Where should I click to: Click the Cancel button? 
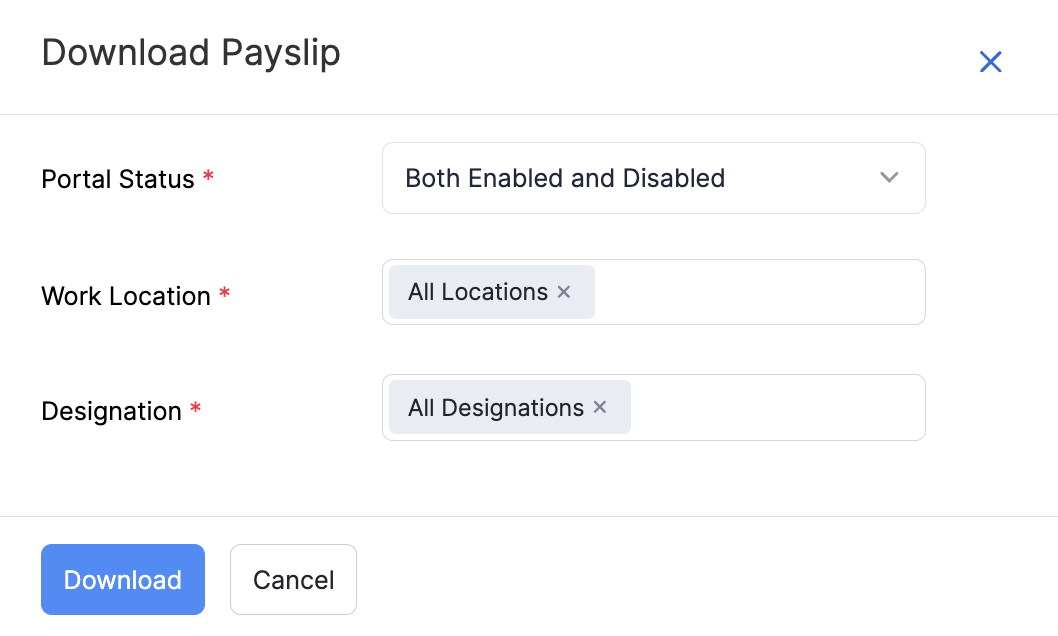[x=293, y=579]
